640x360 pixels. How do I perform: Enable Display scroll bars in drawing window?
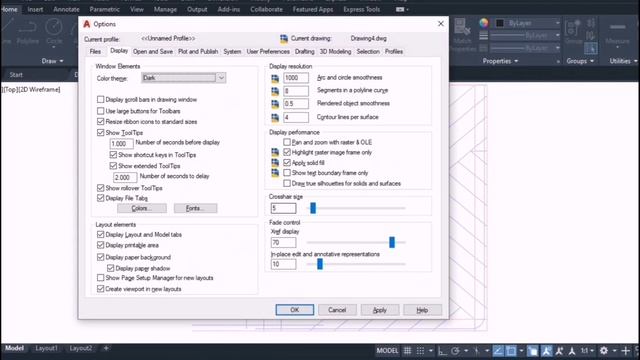click(x=100, y=99)
